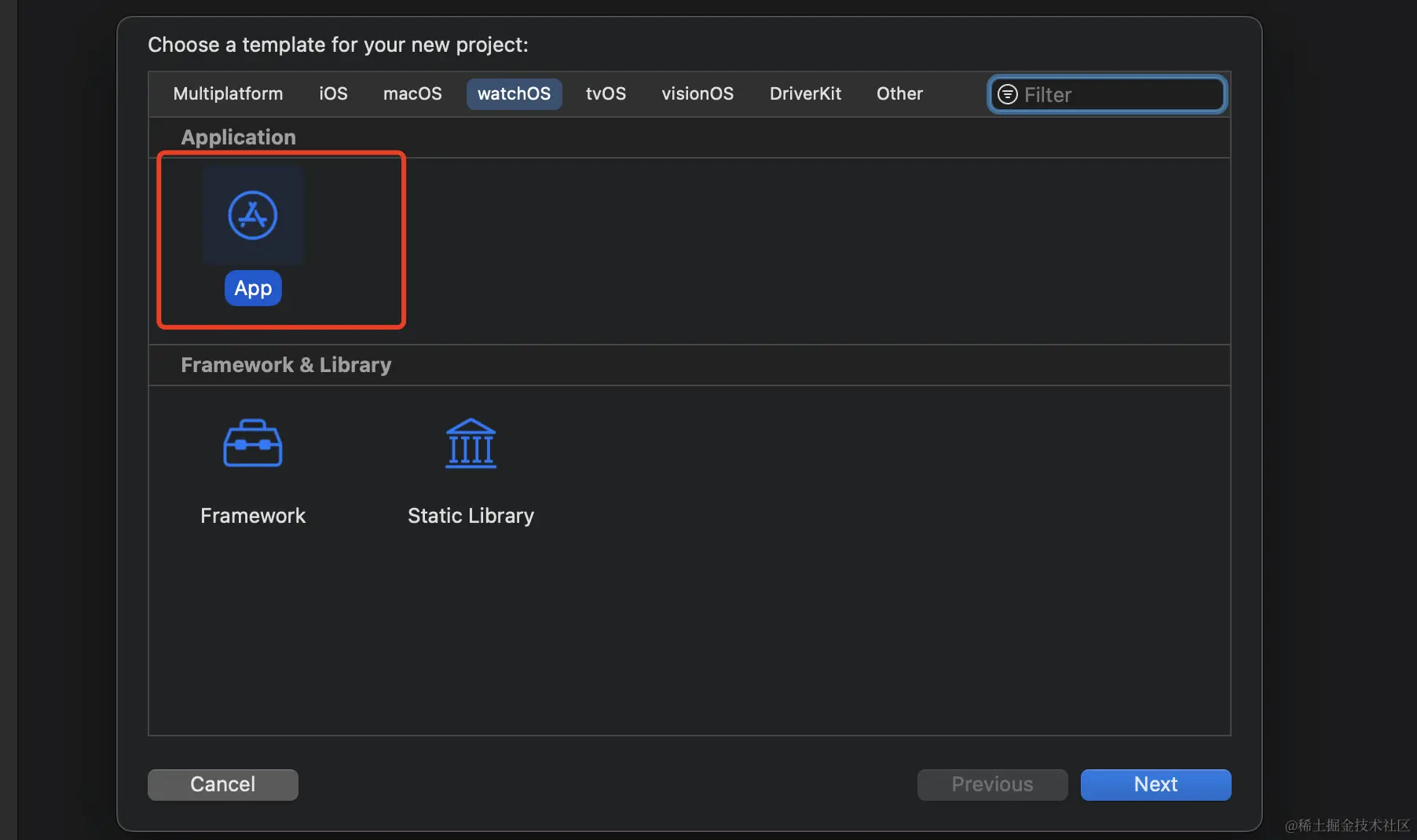The image size is (1417, 840).
Task: Open the macOS templates tab
Action: pyautogui.click(x=412, y=94)
